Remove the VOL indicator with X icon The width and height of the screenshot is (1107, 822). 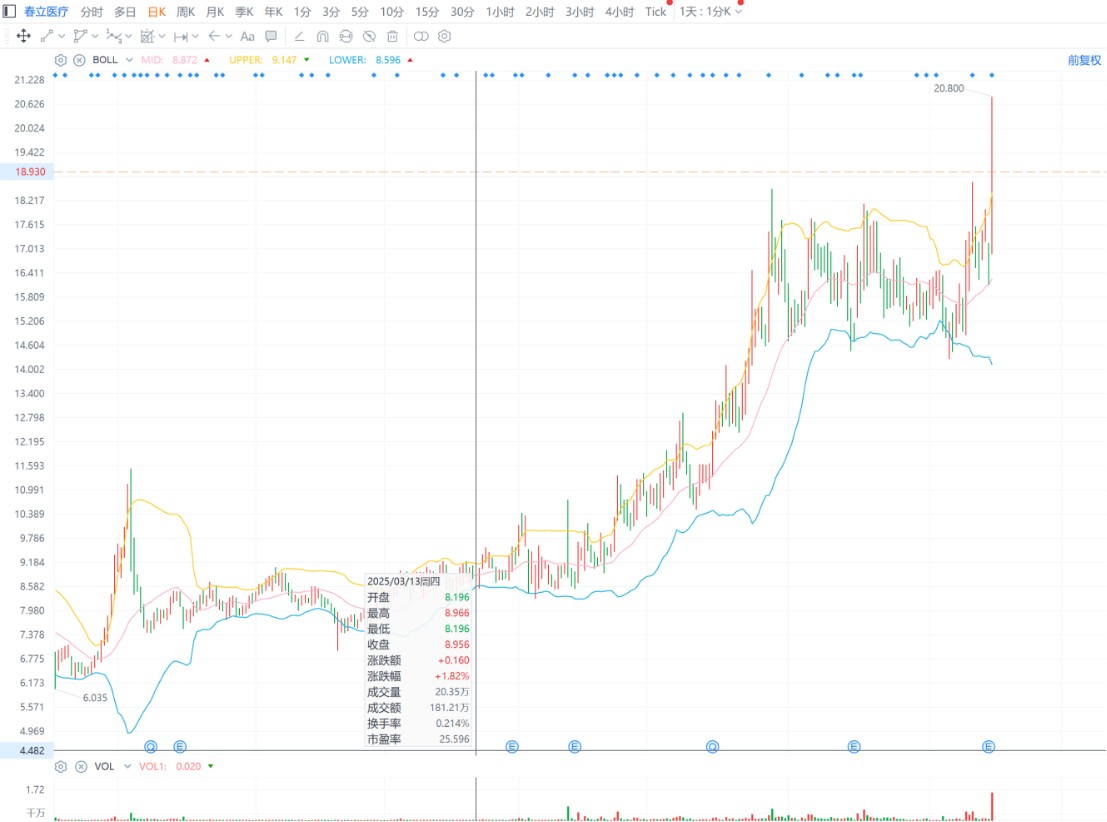(x=79, y=766)
